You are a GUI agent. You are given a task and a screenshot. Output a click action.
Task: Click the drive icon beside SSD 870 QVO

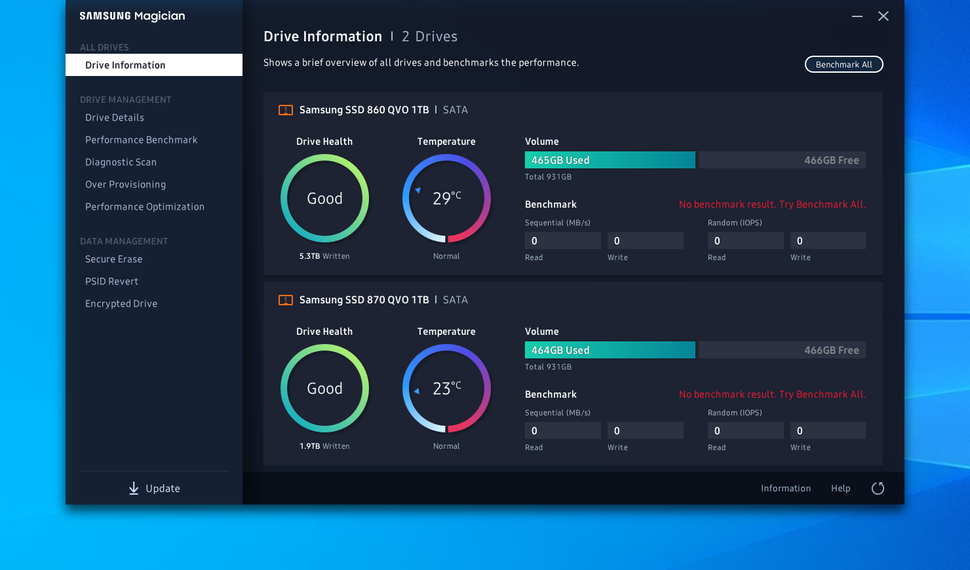coord(285,300)
